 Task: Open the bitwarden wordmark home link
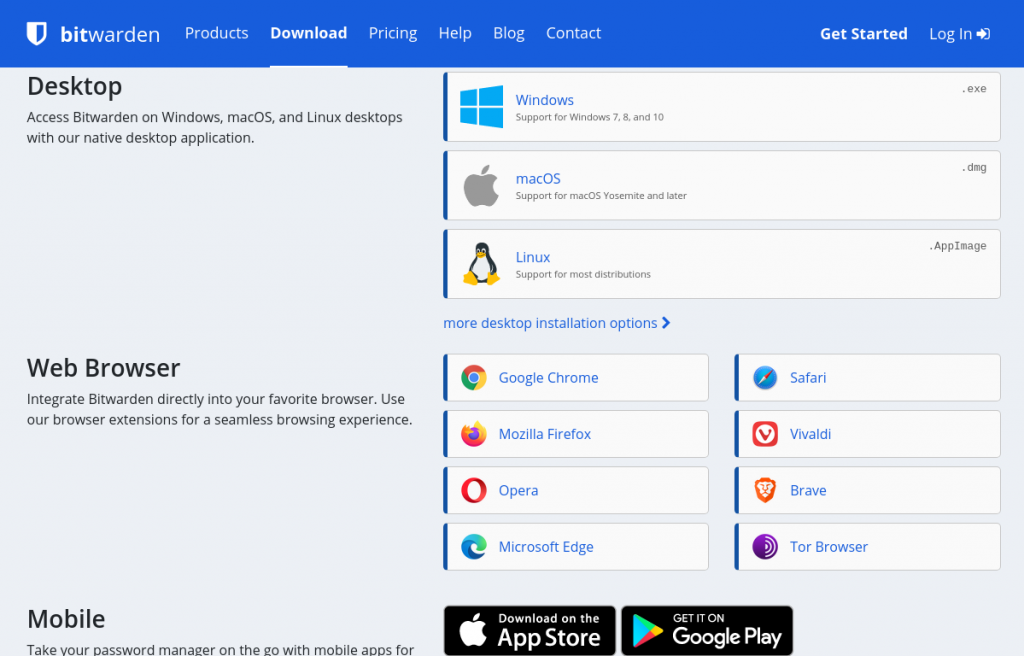coord(110,34)
